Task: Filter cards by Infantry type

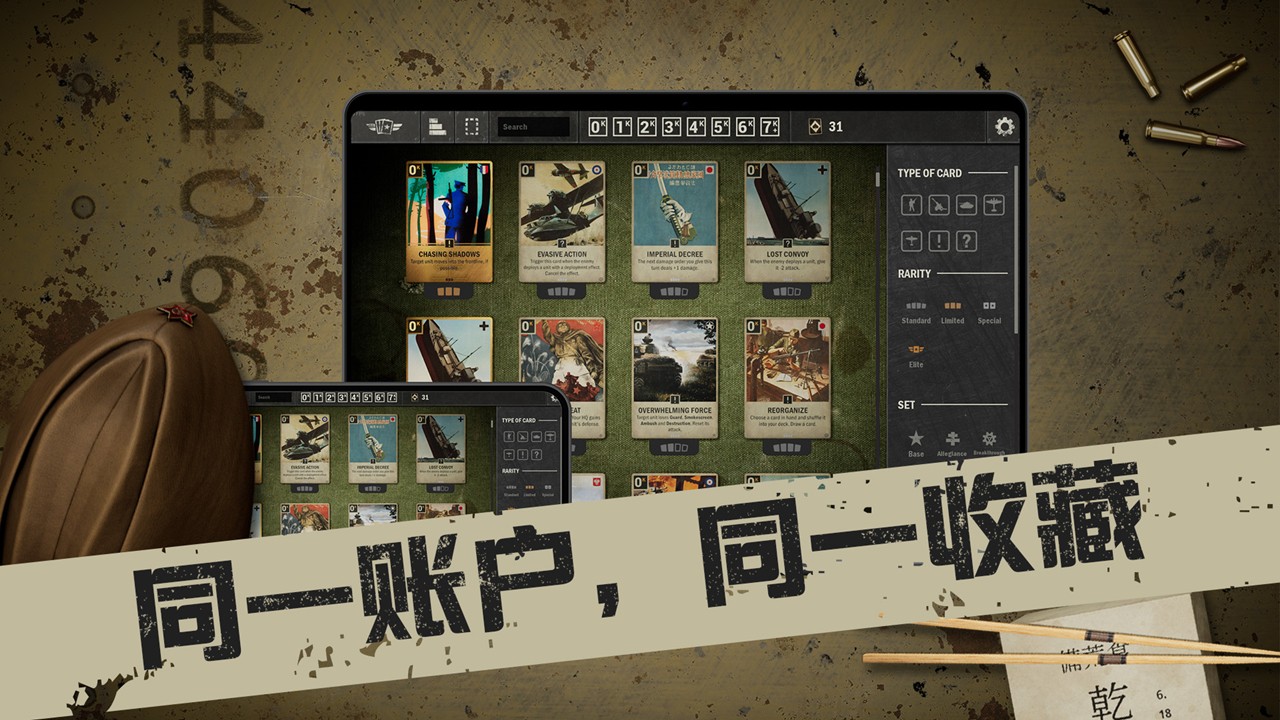Action: point(911,204)
